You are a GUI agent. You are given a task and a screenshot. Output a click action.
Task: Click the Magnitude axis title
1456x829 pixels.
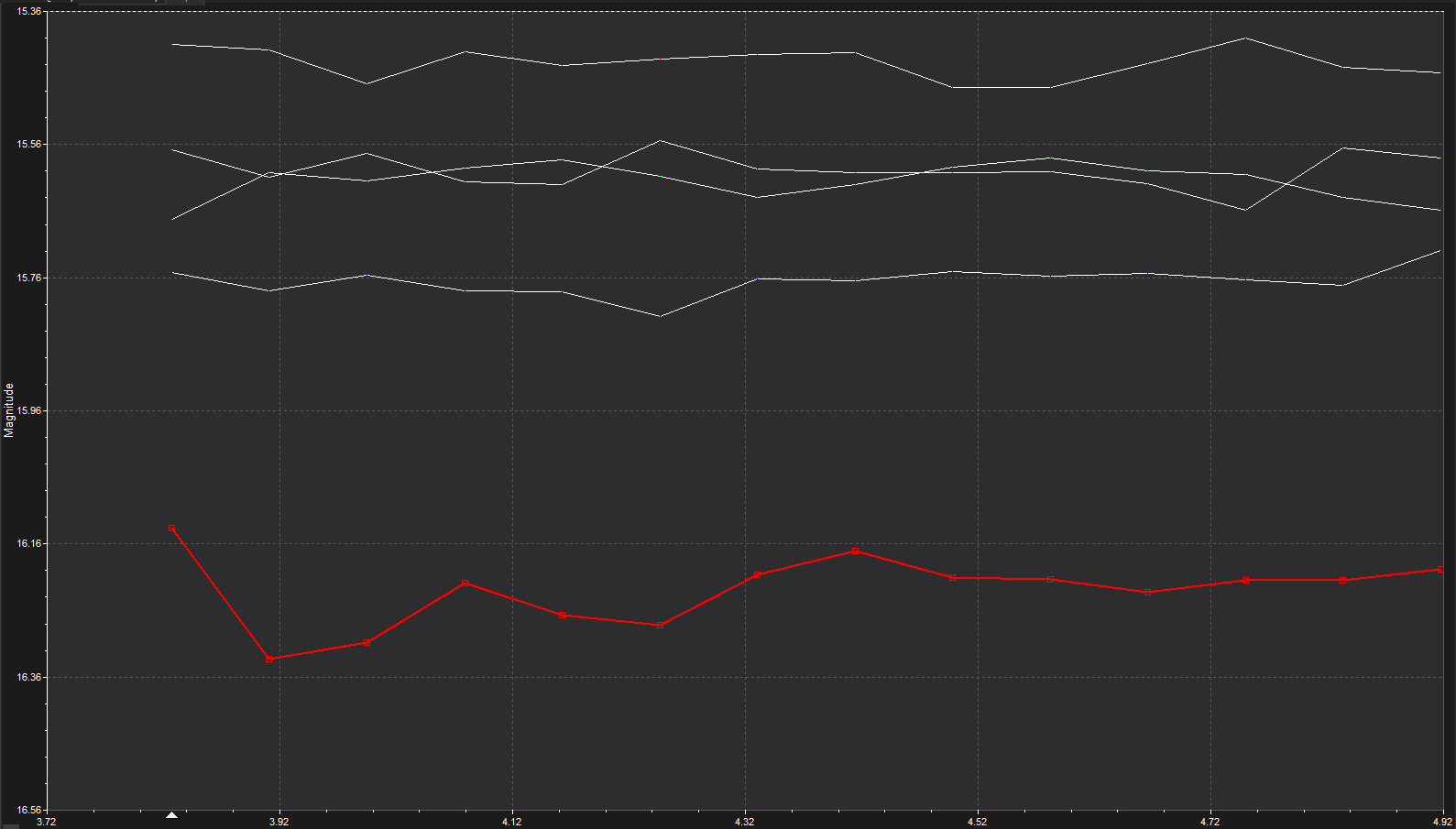(x=9, y=410)
